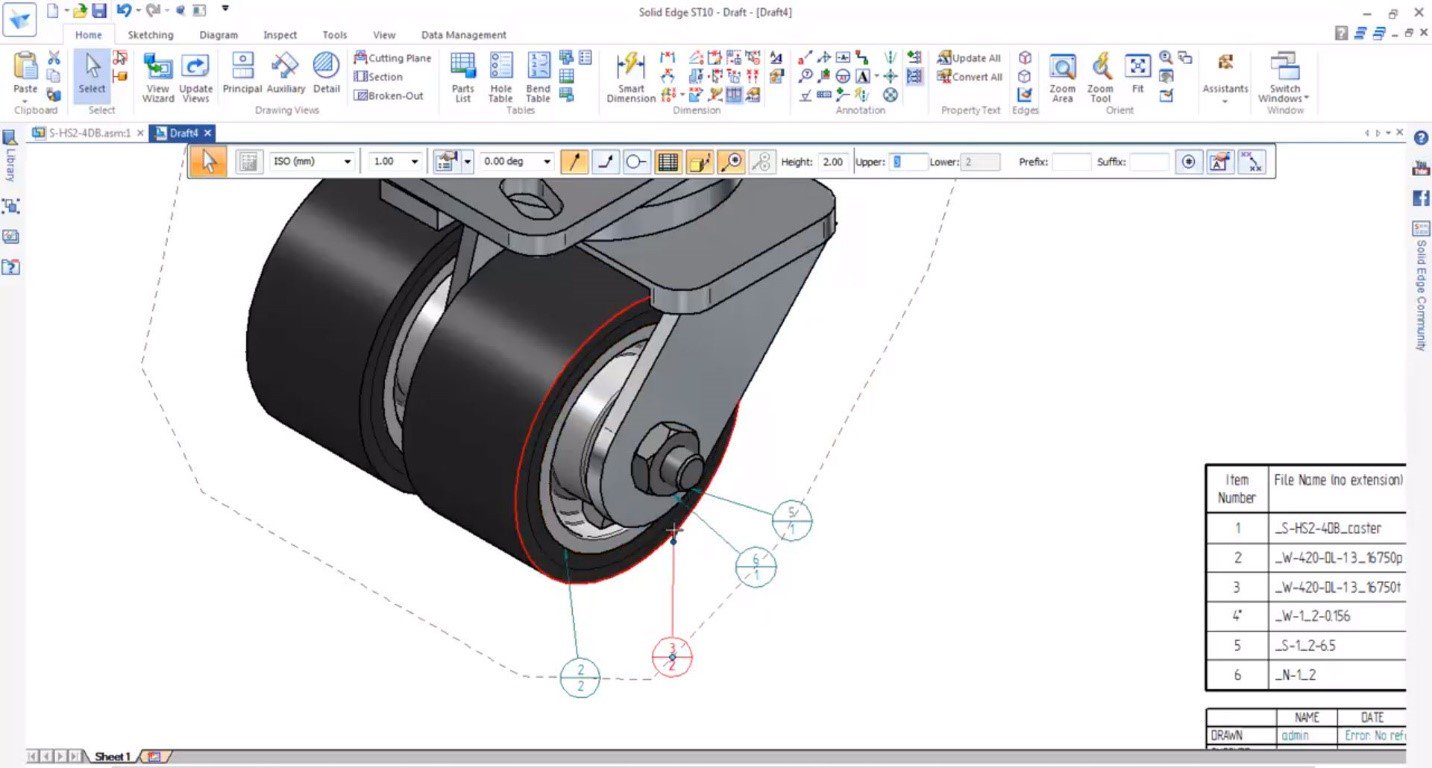Viewport: 1432px width, 768px height.
Task: Insert a Hole Table
Action: pyautogui.click(x=501, y=77)
